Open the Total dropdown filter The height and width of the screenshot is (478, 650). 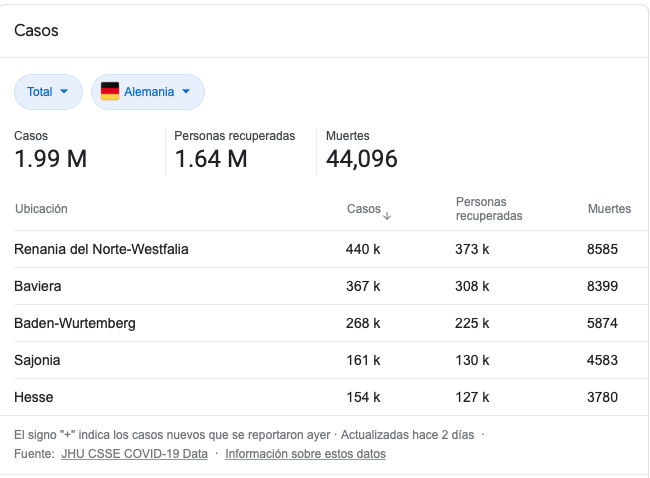tap(48, 92)
